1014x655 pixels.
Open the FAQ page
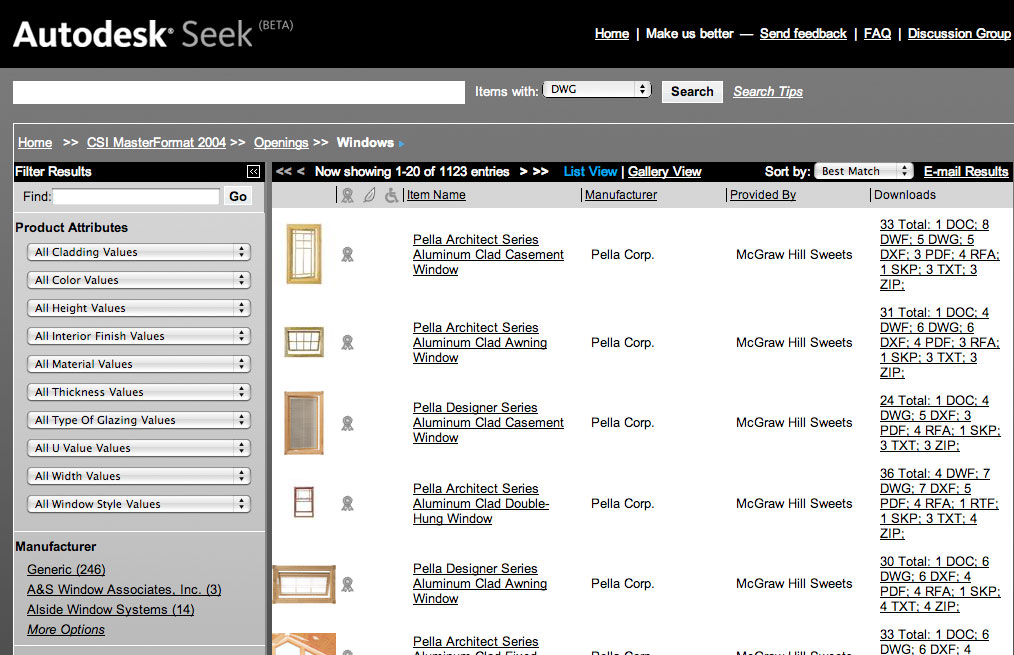[x=877, y=34]
